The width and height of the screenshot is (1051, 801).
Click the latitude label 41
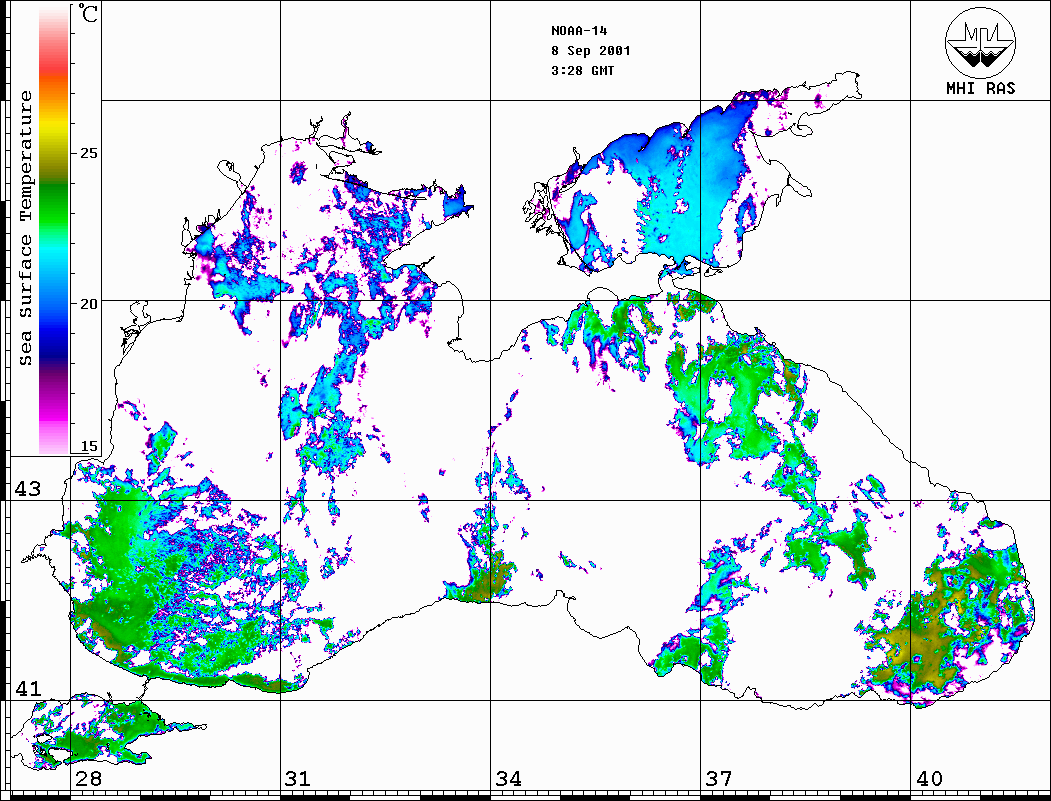click(x=27, y=689)
